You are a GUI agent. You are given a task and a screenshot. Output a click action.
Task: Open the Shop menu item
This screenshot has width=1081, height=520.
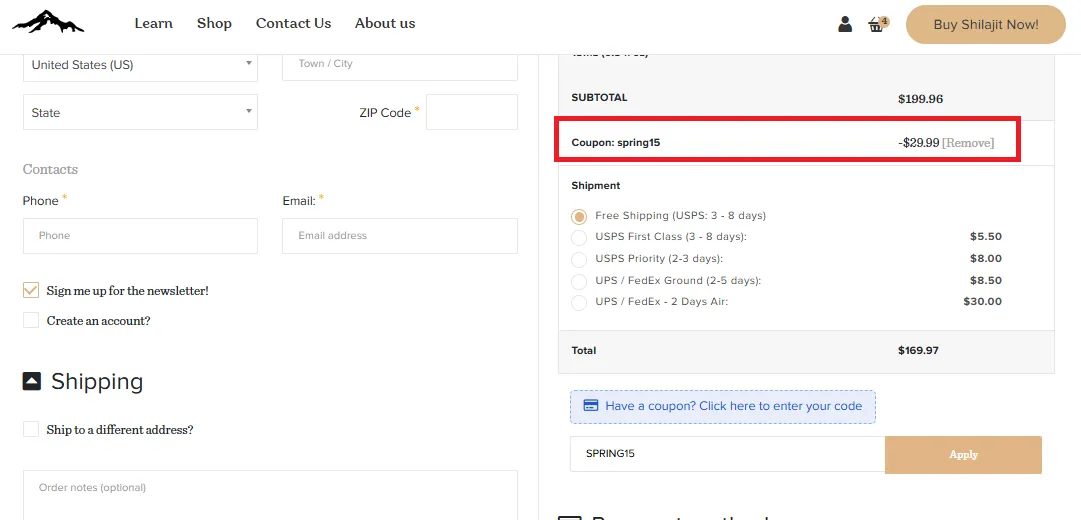(214, 23)
